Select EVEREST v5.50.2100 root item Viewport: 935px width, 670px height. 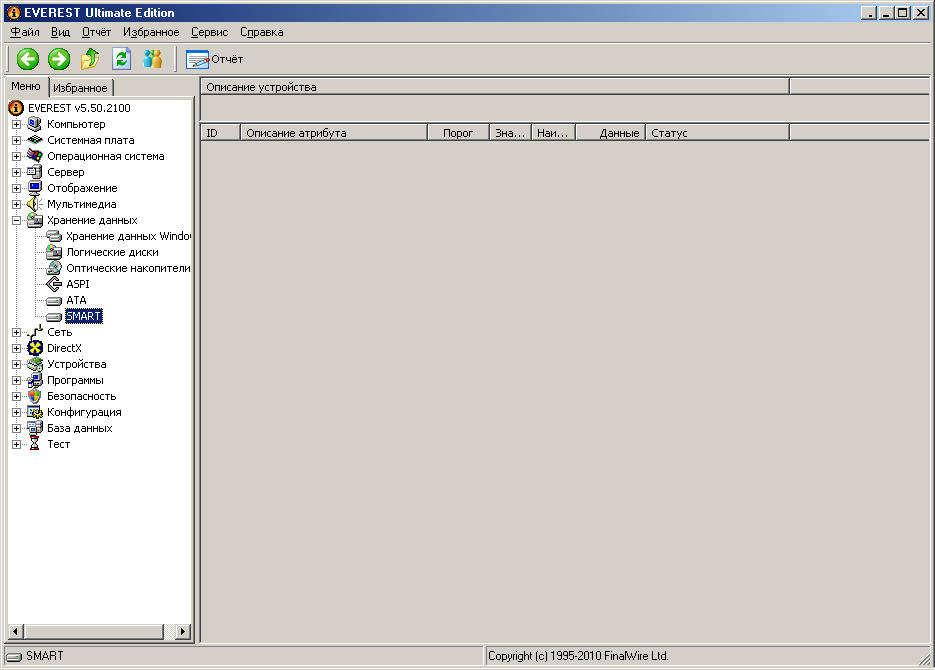click(x=79, y=108)
